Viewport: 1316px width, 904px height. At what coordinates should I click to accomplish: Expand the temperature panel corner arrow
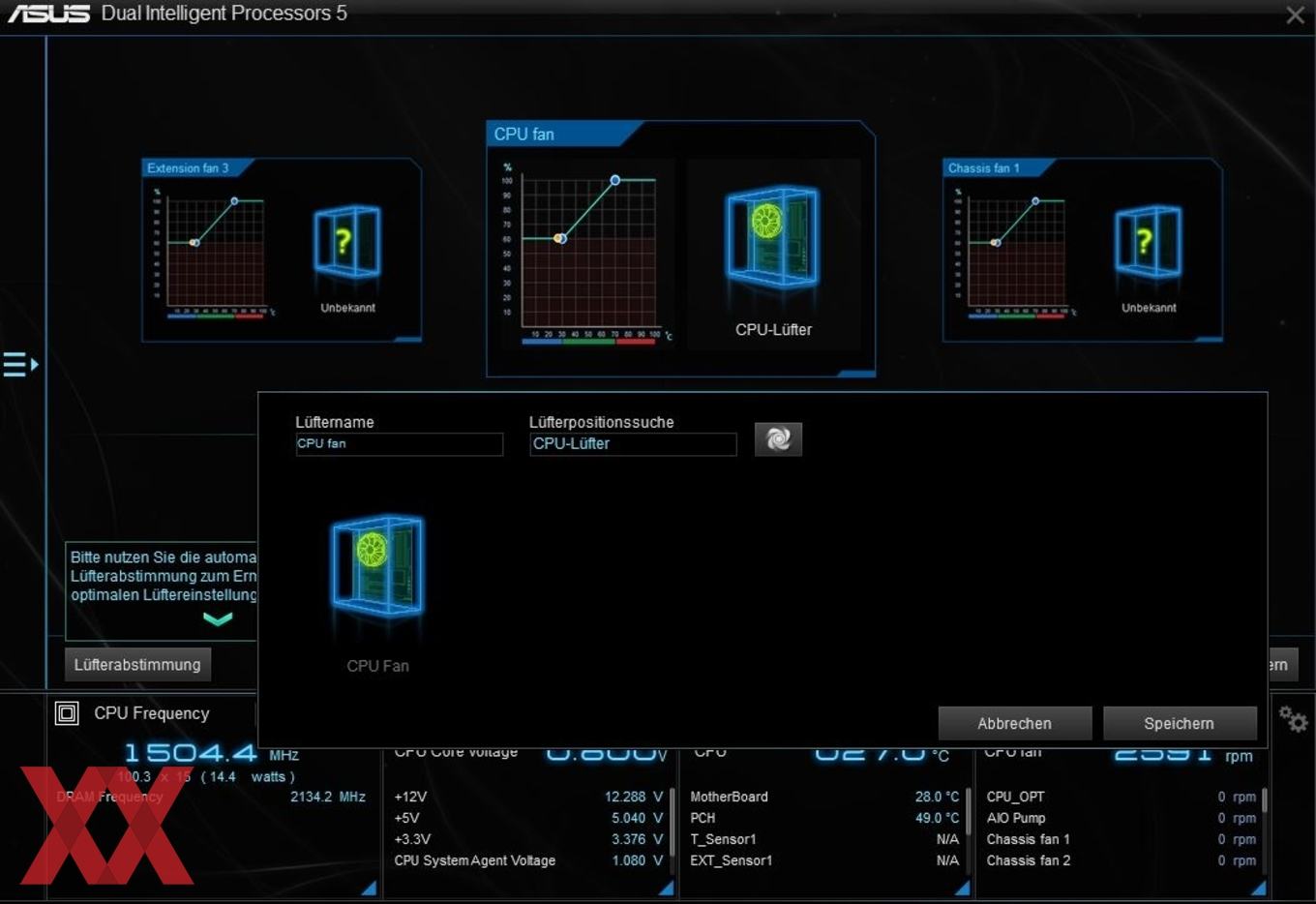(962, 888)
